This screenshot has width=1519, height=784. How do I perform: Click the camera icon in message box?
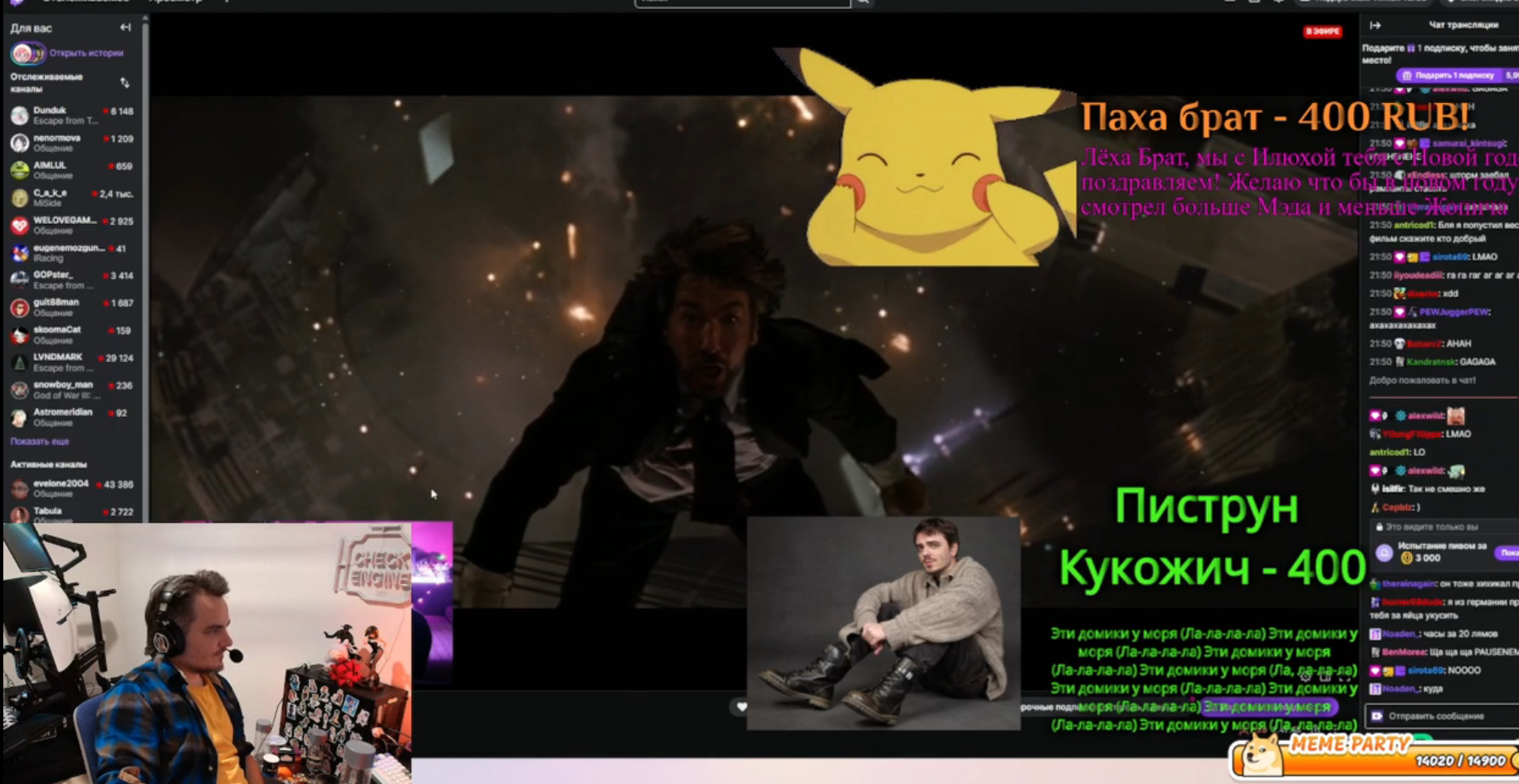click(1377, 716)
